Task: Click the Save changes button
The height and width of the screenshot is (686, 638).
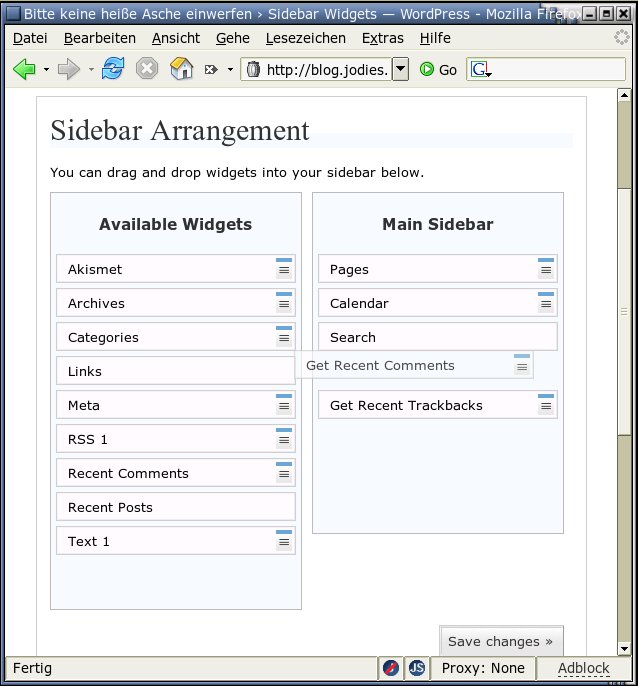Action: pos(500,641)
